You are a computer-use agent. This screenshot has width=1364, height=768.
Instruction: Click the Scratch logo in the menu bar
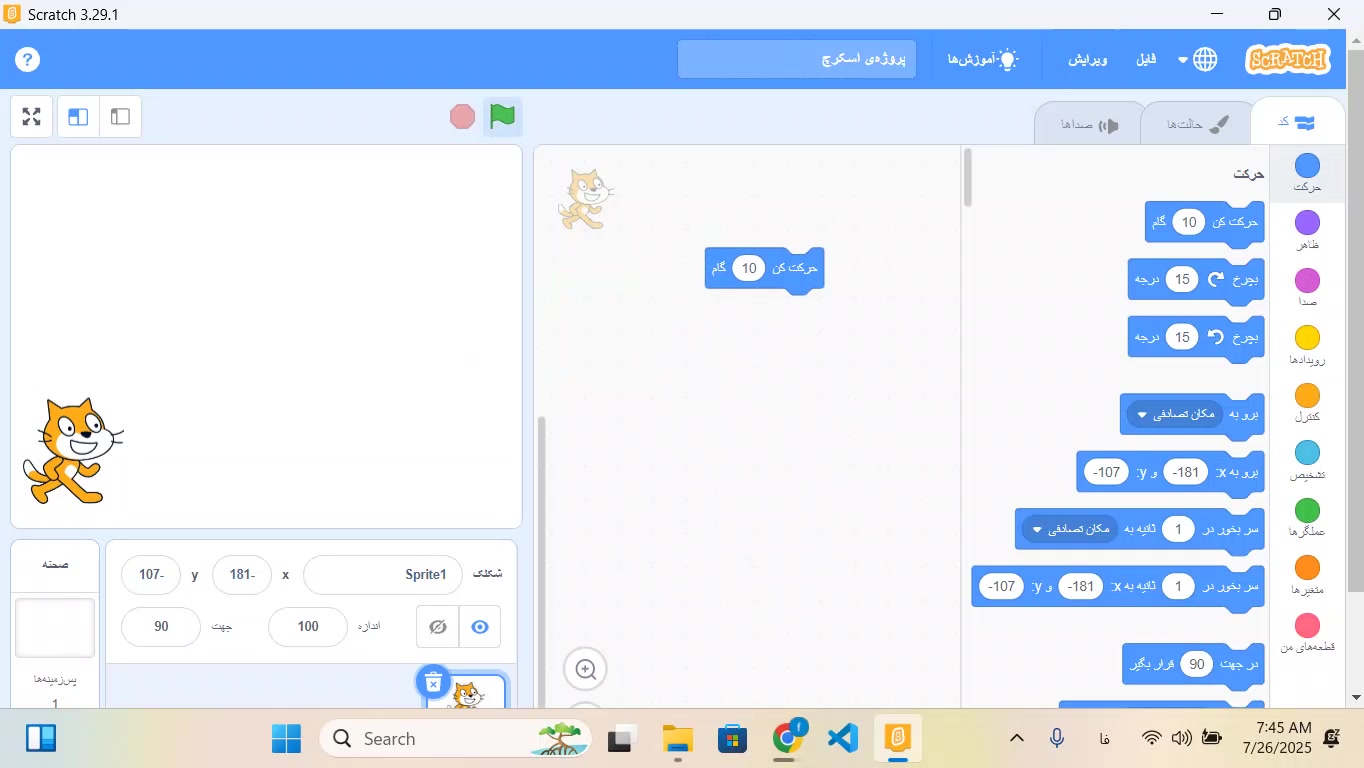click(x=1289, y=59)
